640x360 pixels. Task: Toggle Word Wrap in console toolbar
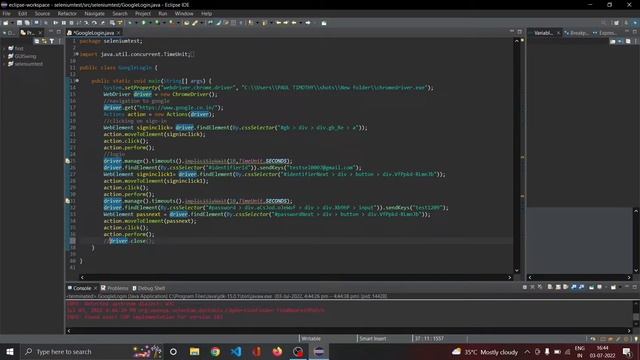pos(565,287)
